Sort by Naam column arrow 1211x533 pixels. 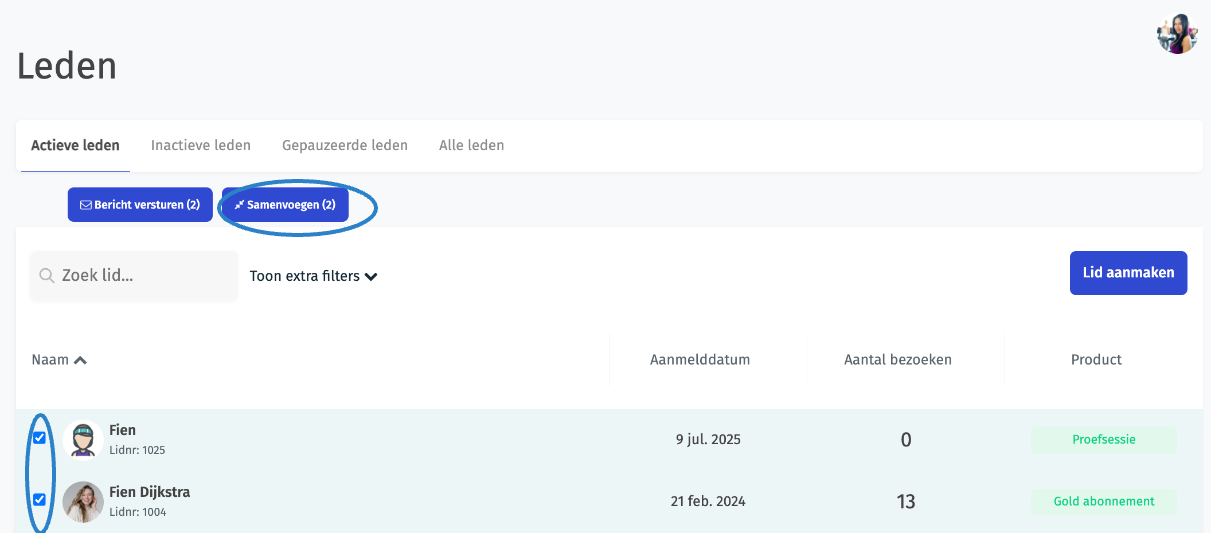81,360
